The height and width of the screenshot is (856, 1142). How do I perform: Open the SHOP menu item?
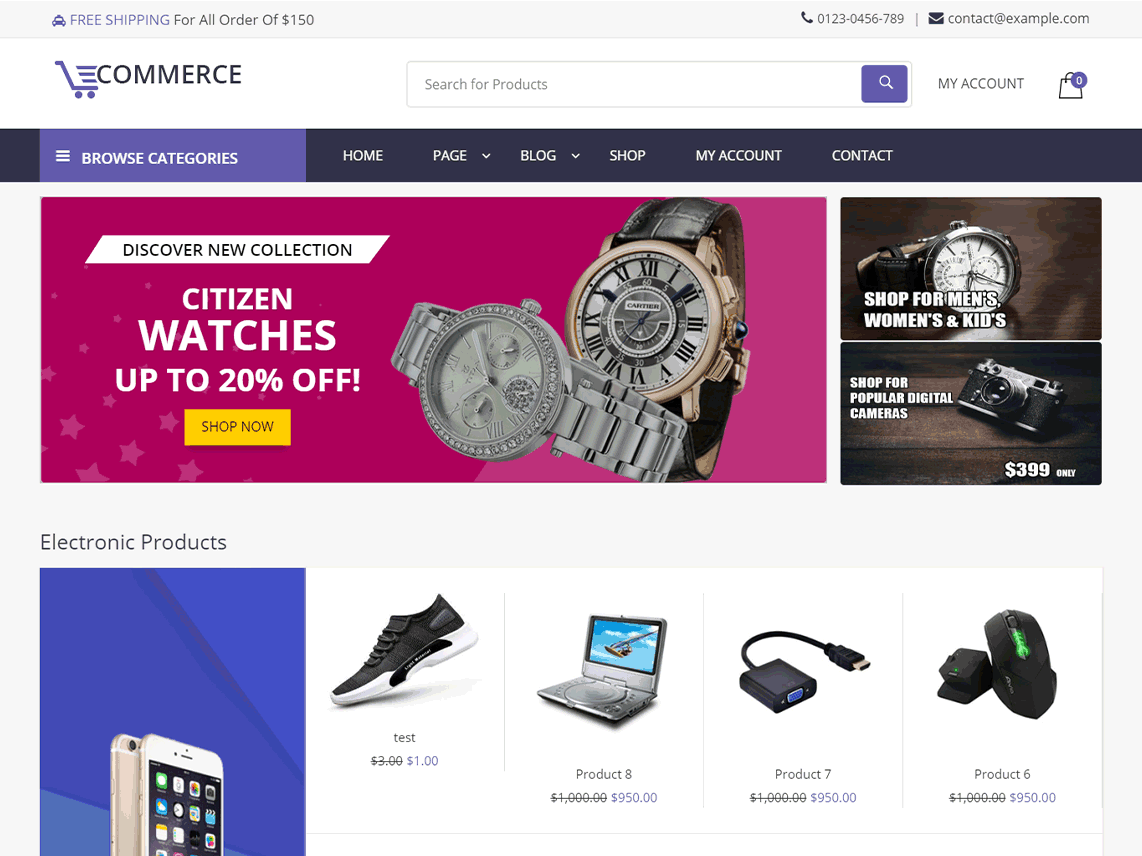click(x=627, y=156)
